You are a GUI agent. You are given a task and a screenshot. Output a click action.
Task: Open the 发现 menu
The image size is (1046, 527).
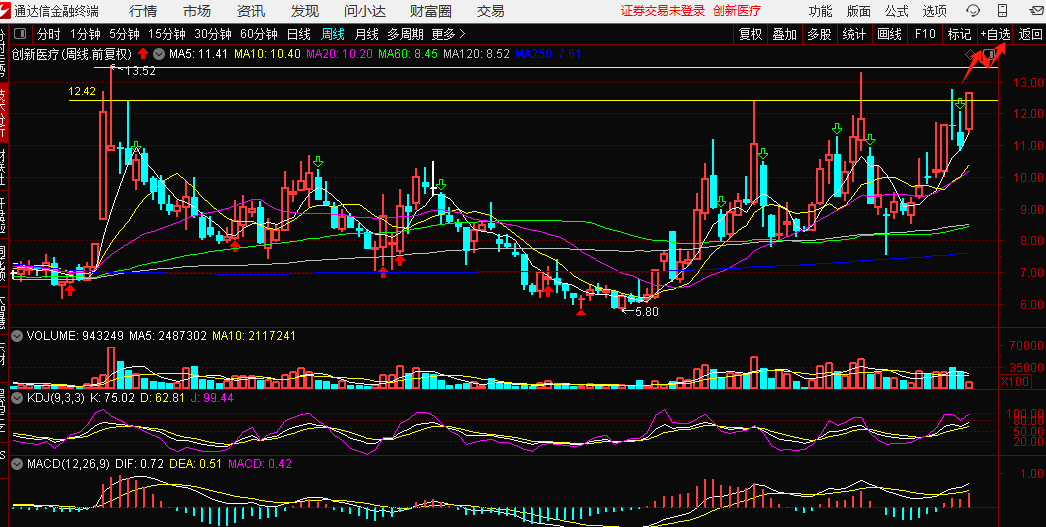click(304, 11)
